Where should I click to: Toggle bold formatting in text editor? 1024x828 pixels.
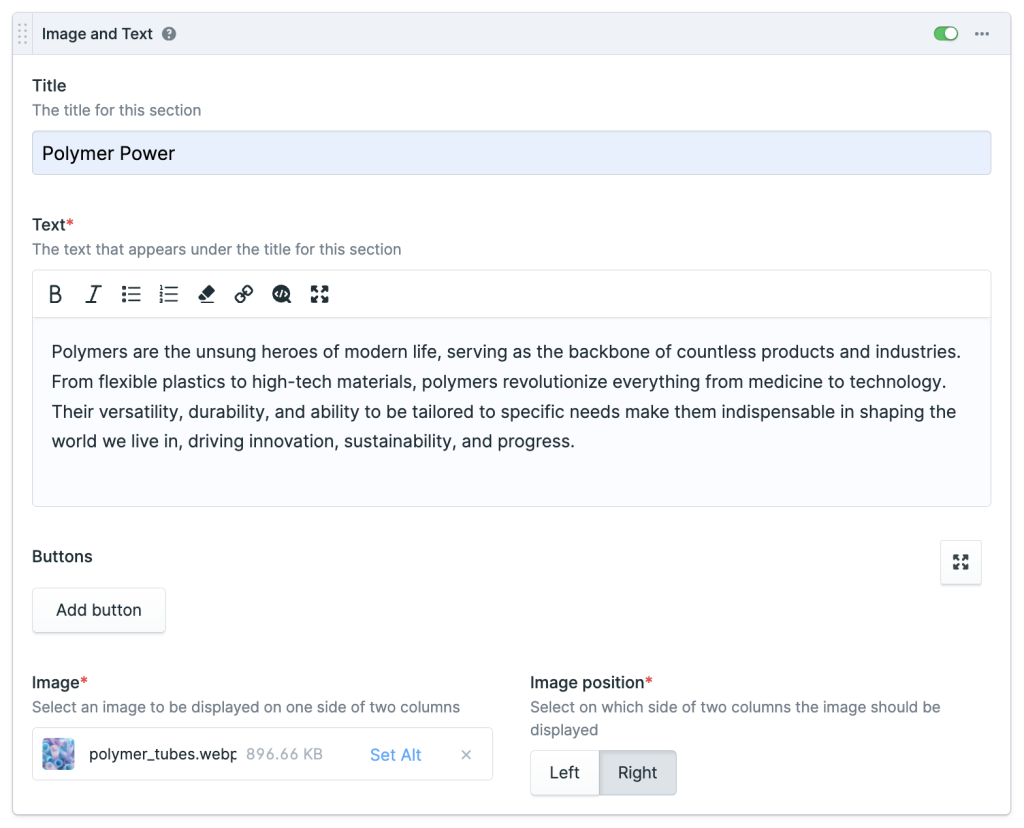point(56,294)
